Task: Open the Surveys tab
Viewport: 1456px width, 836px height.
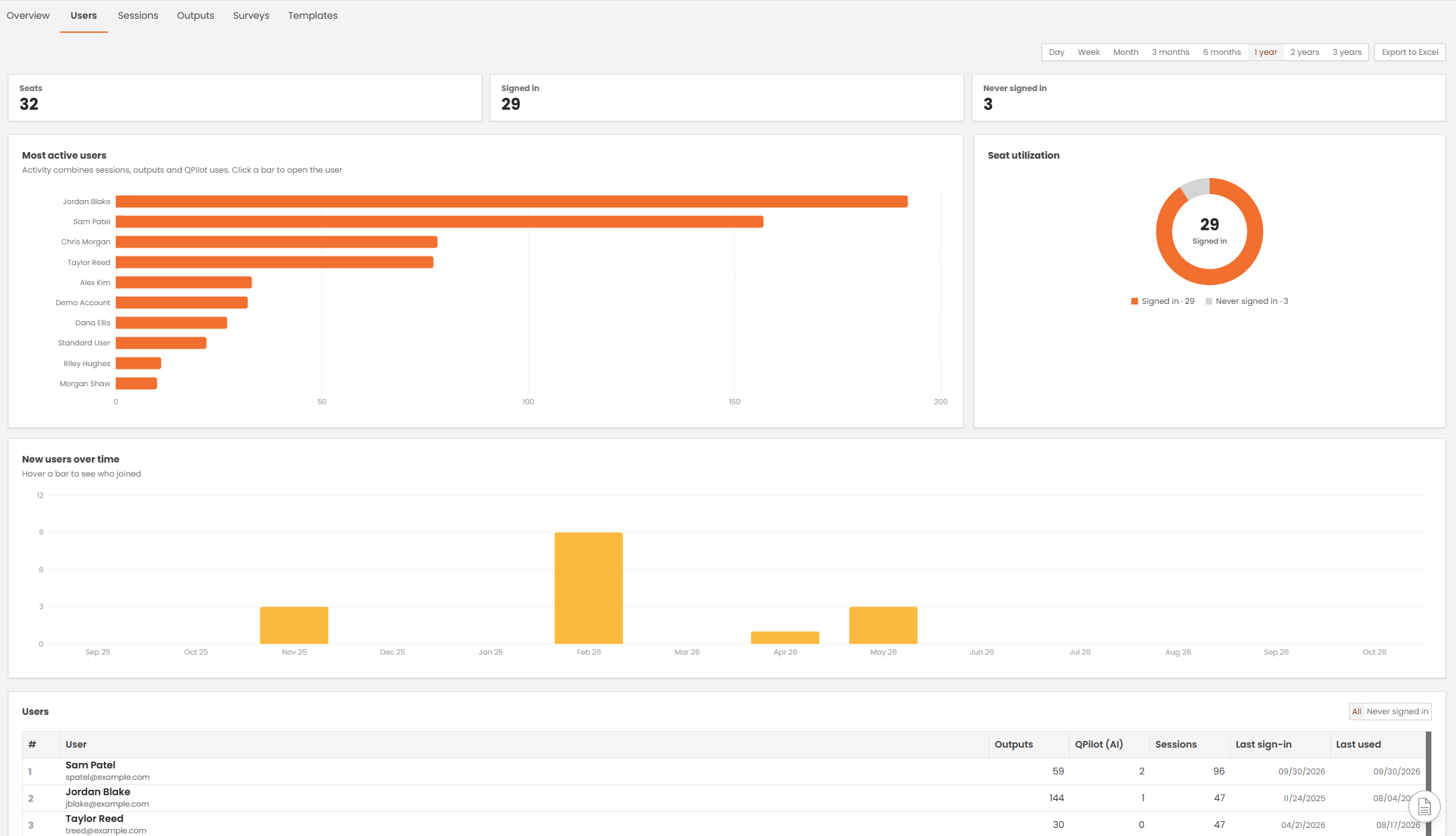Action: [251, 15]
